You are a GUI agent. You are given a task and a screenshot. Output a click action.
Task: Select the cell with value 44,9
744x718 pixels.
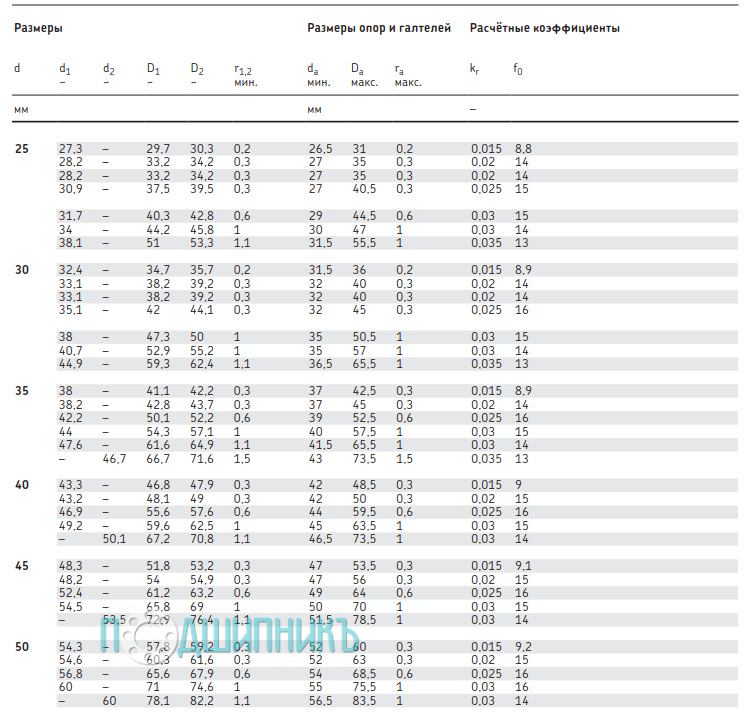pos(70,364)
